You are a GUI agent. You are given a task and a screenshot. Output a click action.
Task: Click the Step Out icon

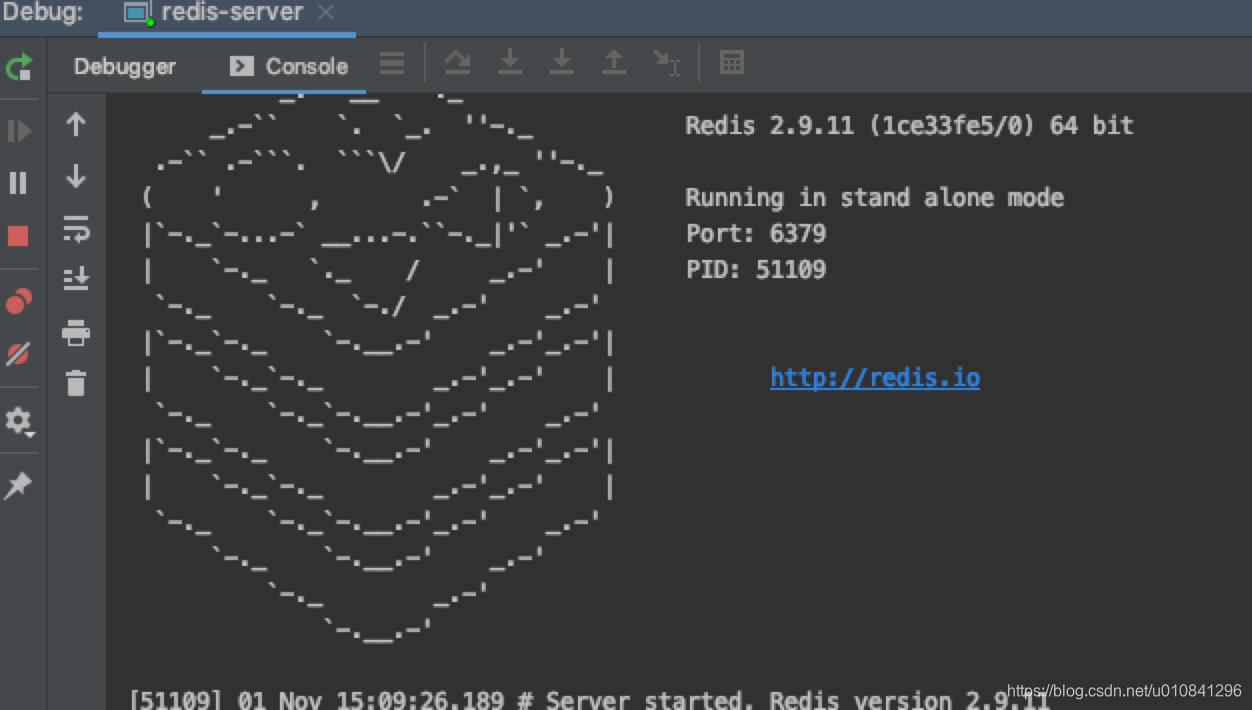pos(613,63)
